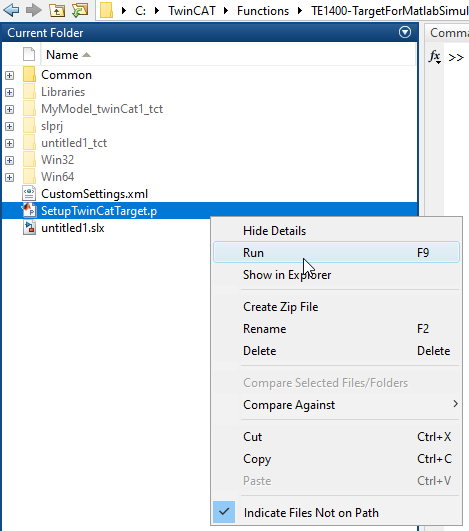This screenshot has height=531, width=469.
Task: Go forward folder navigation arrow
Action: click(34, 9)
